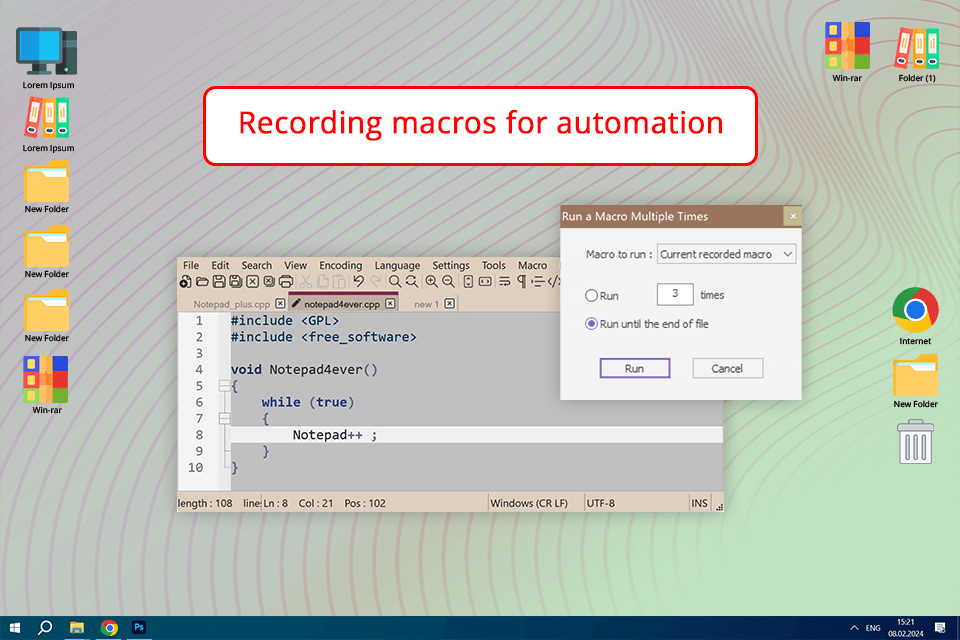Toggle the indent guide toolbar icon
The height and width of the screenshot is (640, 960).
click(538, 282)
